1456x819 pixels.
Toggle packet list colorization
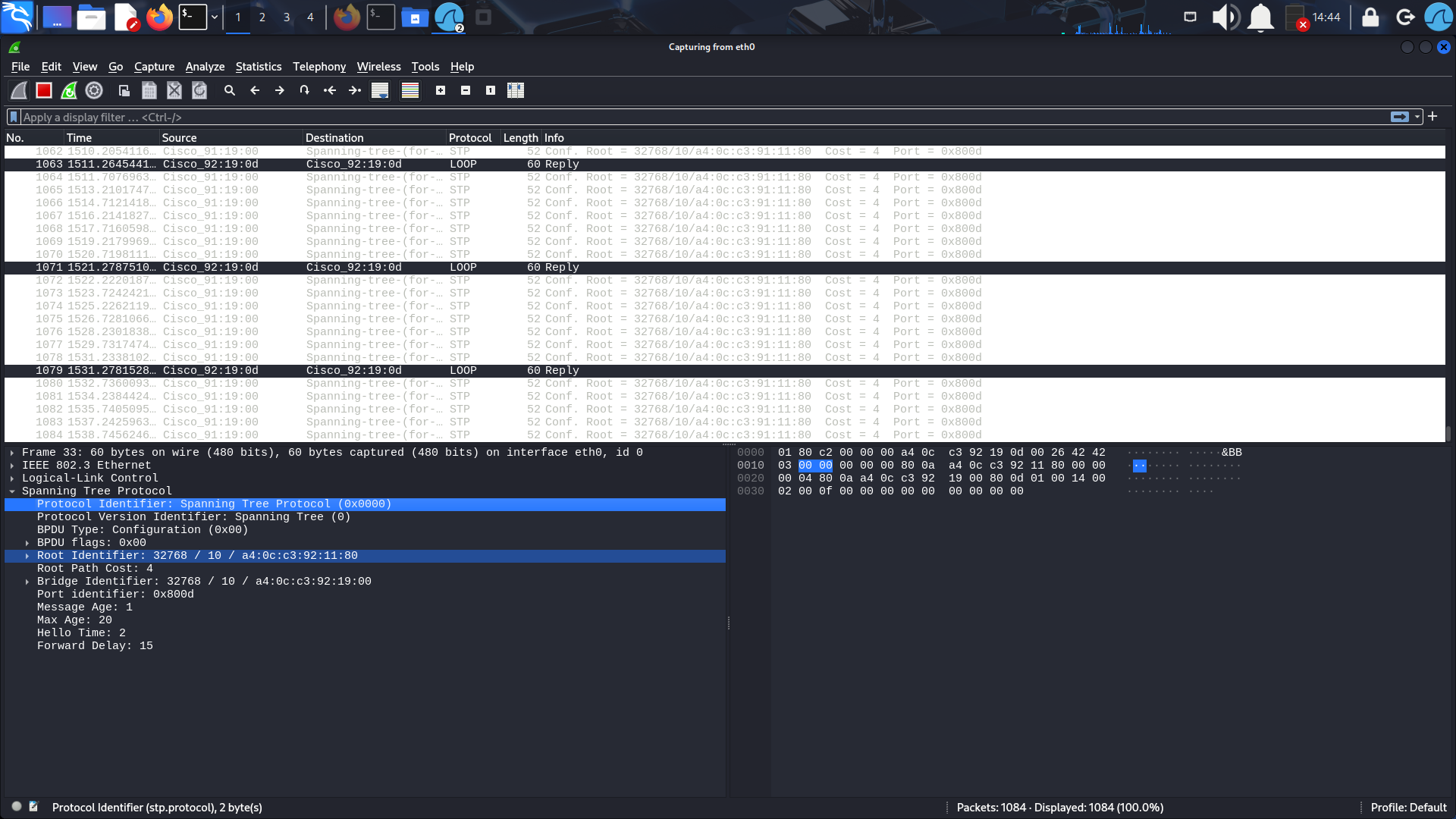click(410, 90)
